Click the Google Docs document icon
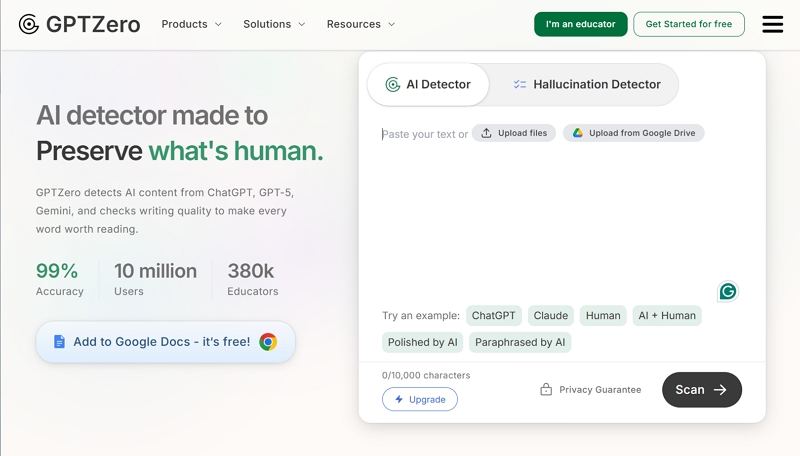The image size is (800, 456). pos(59,342)
